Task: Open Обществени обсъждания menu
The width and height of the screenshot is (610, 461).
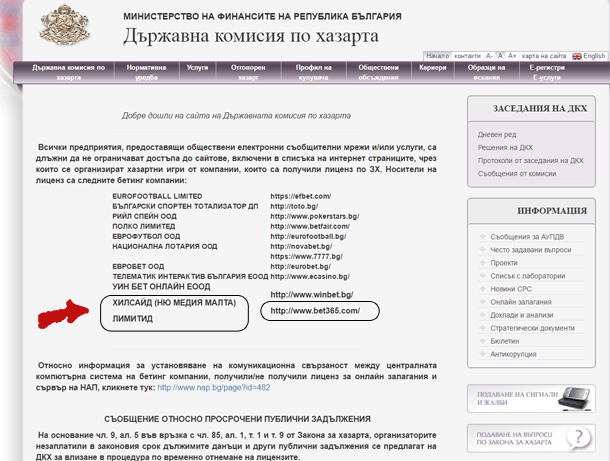Action: pyautogui.click(x=379, y=72)
